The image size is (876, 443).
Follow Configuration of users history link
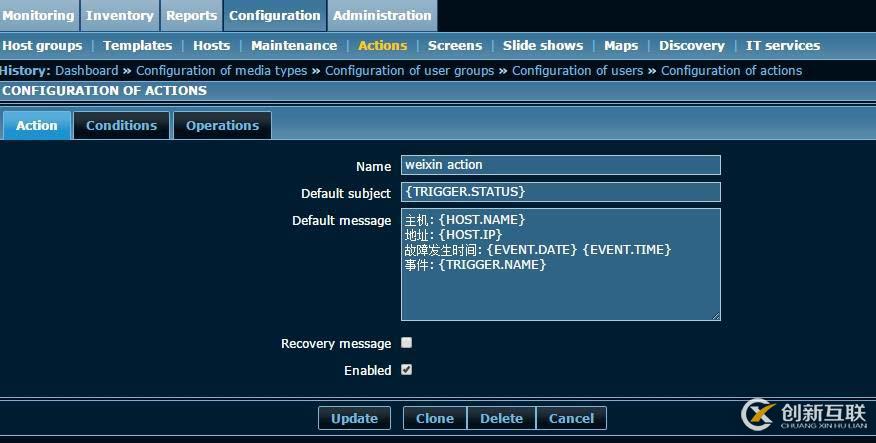pyautogui.click(x=578, y=71)
